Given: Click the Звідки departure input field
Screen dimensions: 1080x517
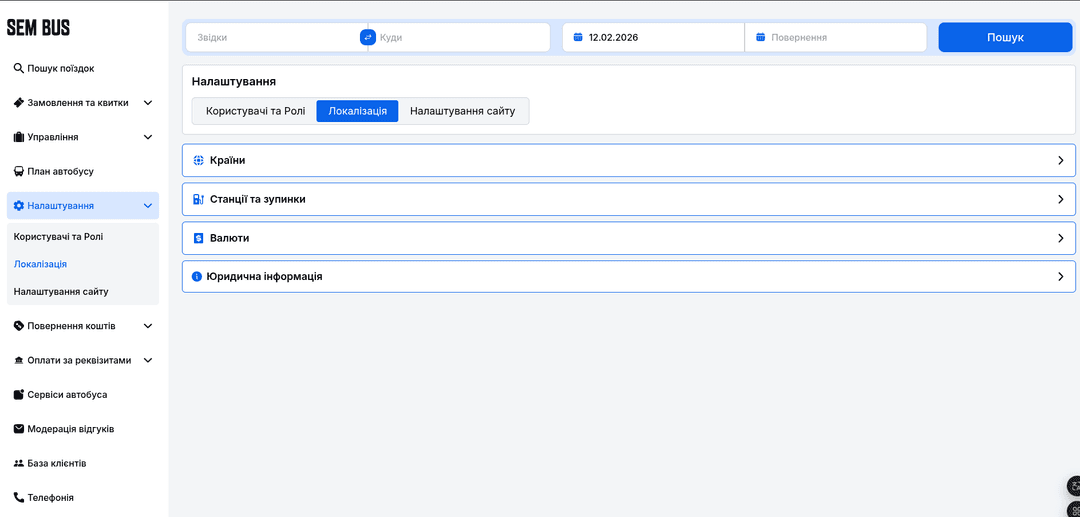Looking at the screenshot, I should (275, 37).
